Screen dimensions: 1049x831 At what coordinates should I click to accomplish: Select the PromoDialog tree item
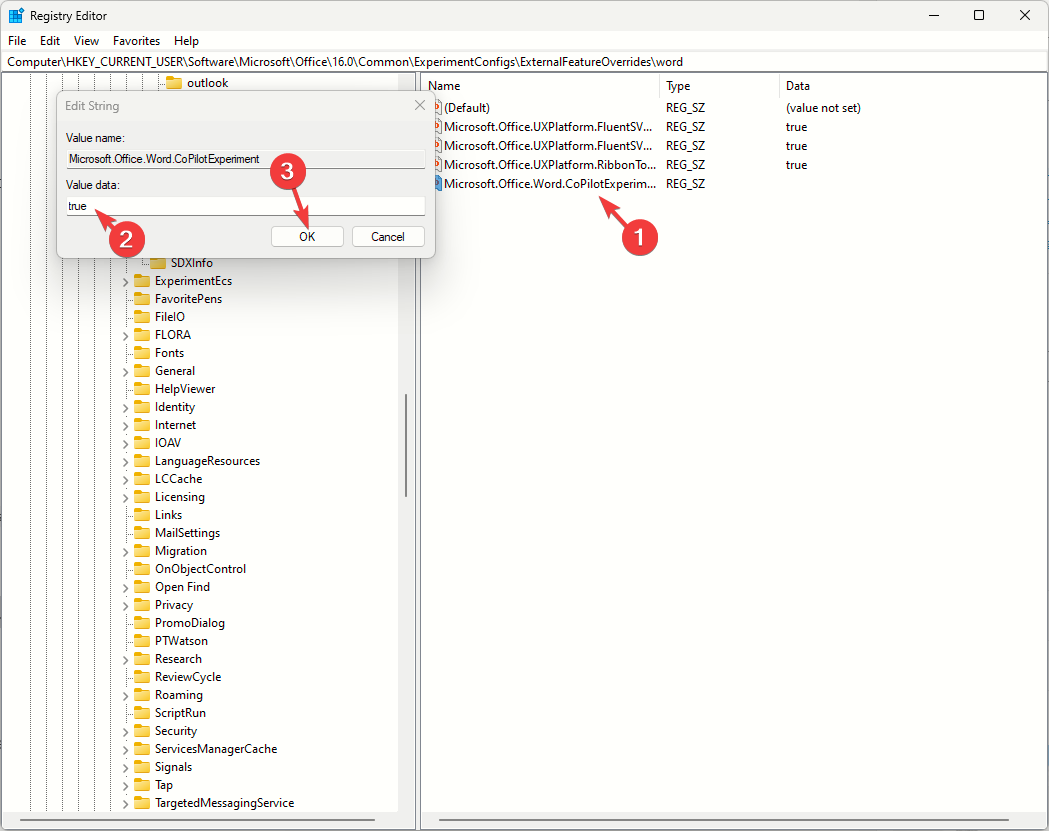189,623
